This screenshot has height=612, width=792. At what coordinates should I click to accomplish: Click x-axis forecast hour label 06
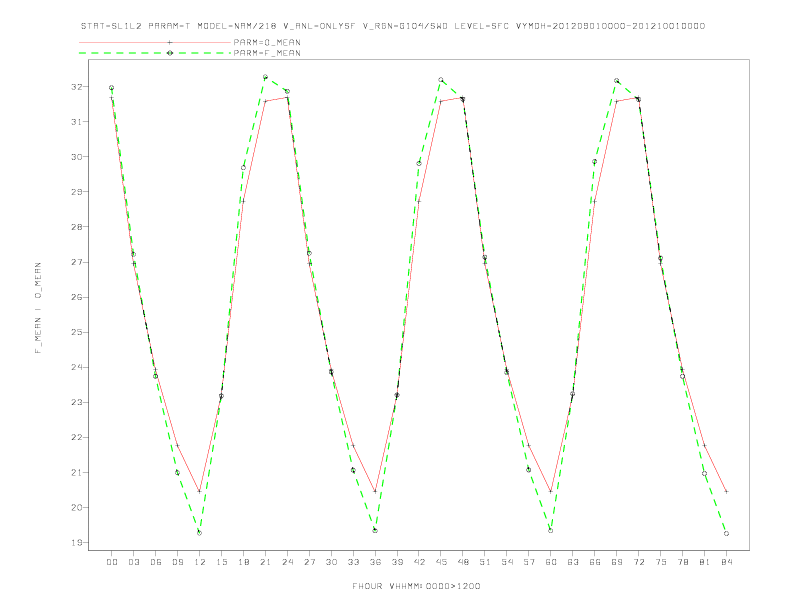tap(156, 562)
